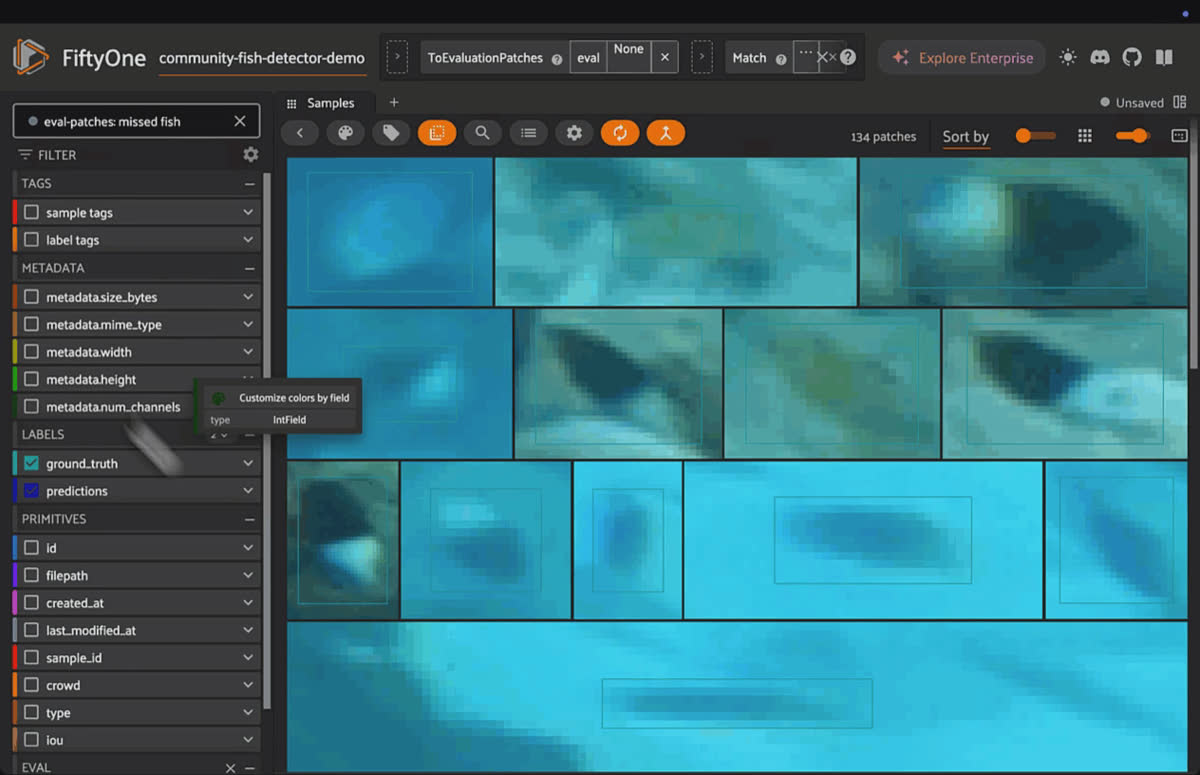Toggle the predictions checkbox
This screenshot has width=1200, height=775.
(x=31, y=491)
